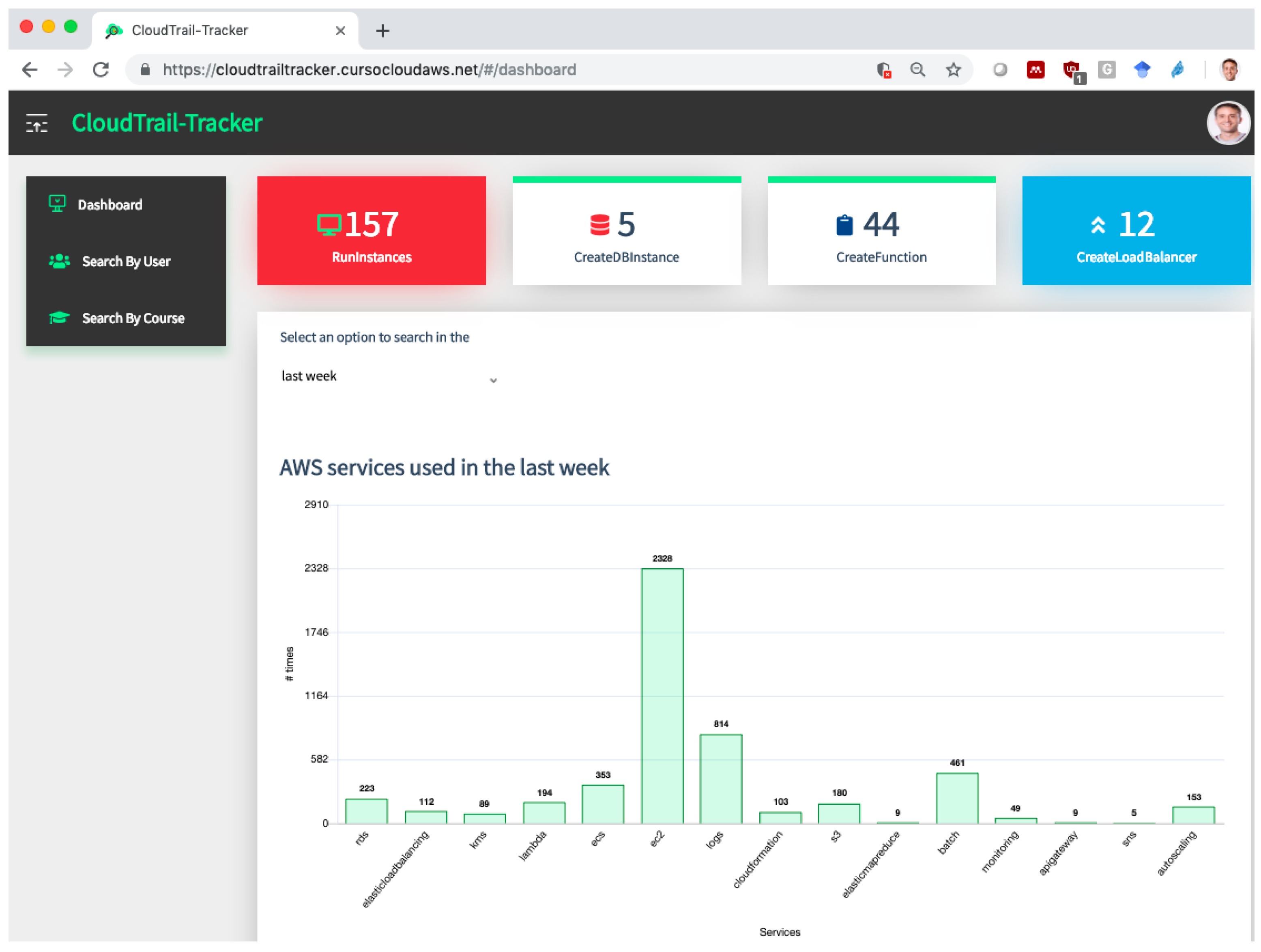The height and width of the screenshot is (952, 1261).
Task: Click the 'apigateway' axis label
Action: tap(1058, 853)
